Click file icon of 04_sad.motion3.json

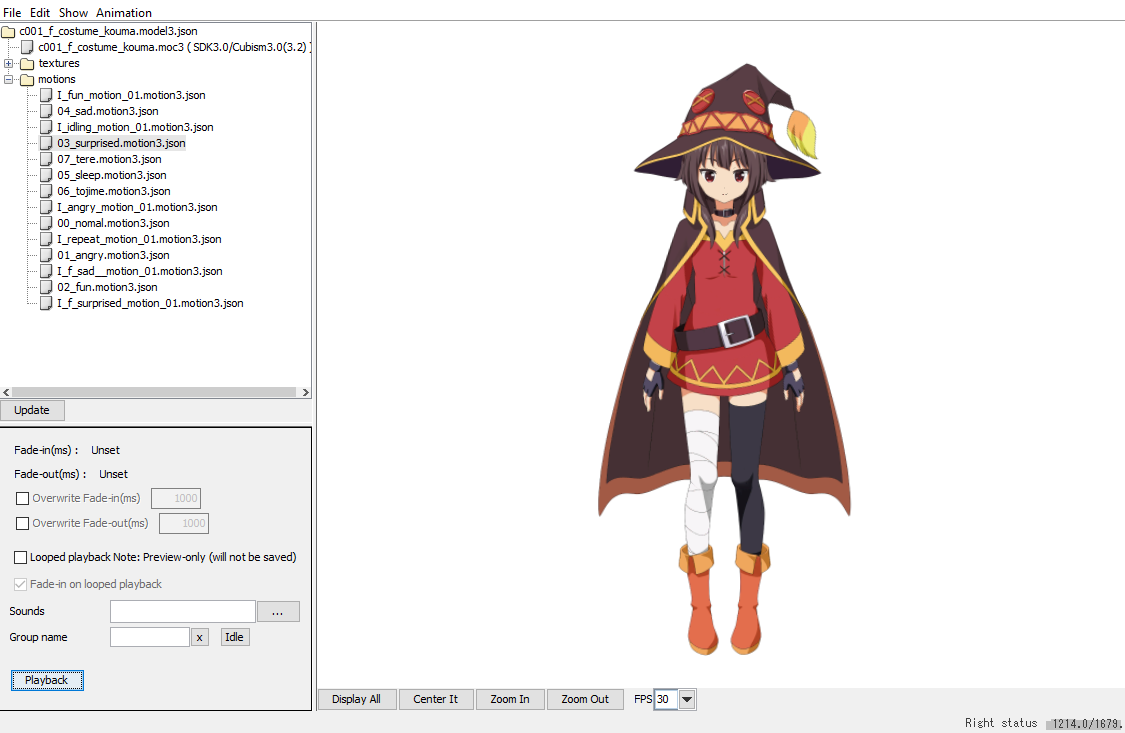pos(47,111)
